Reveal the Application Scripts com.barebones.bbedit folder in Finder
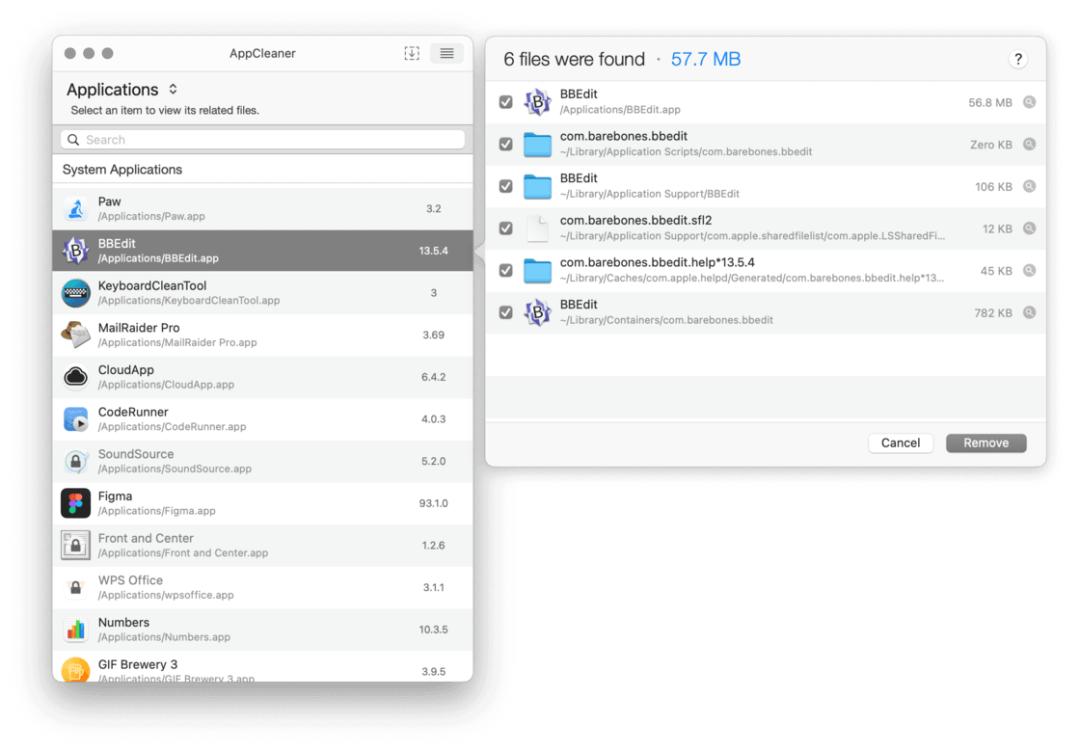1080x751 pixels. 1029,144
